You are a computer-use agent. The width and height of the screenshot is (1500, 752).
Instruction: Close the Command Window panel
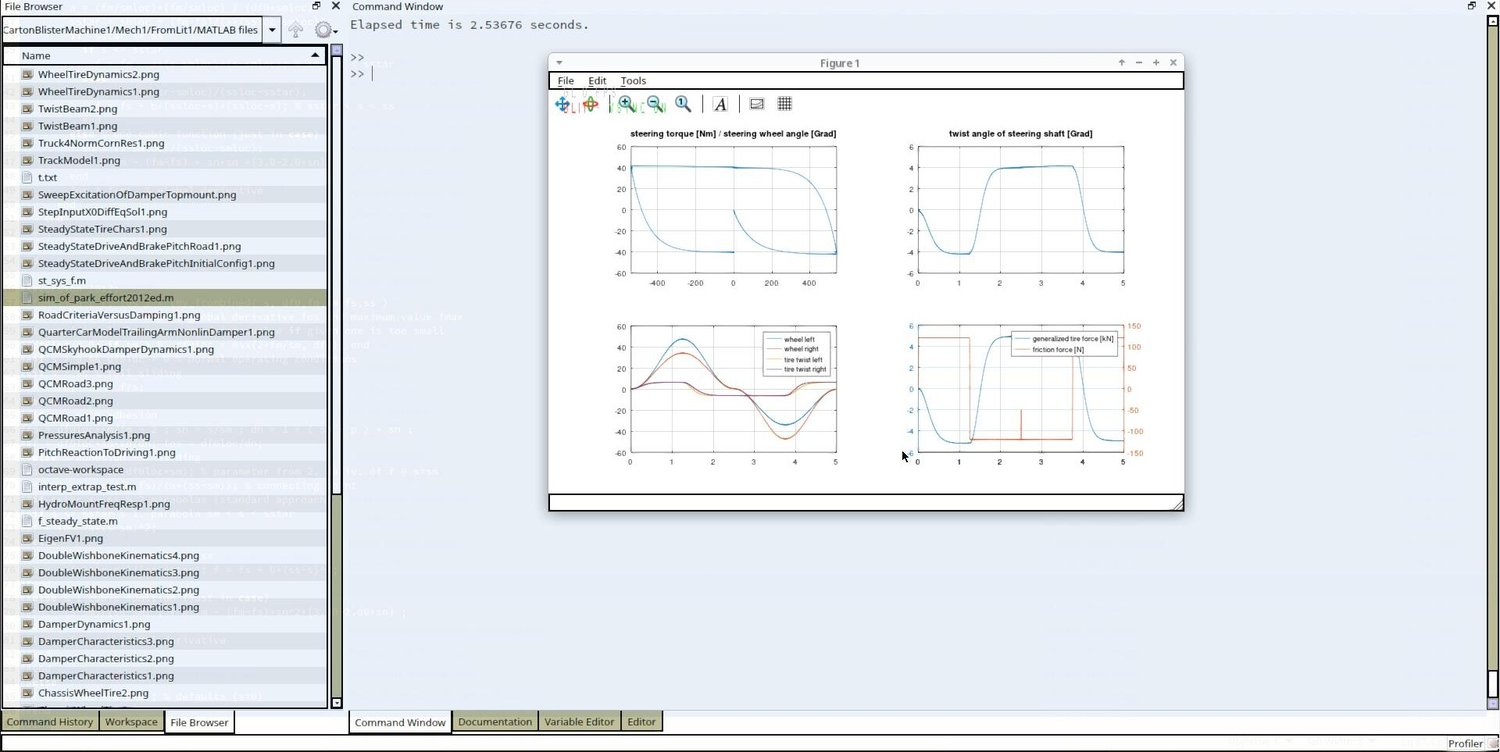coord(1489,6)
